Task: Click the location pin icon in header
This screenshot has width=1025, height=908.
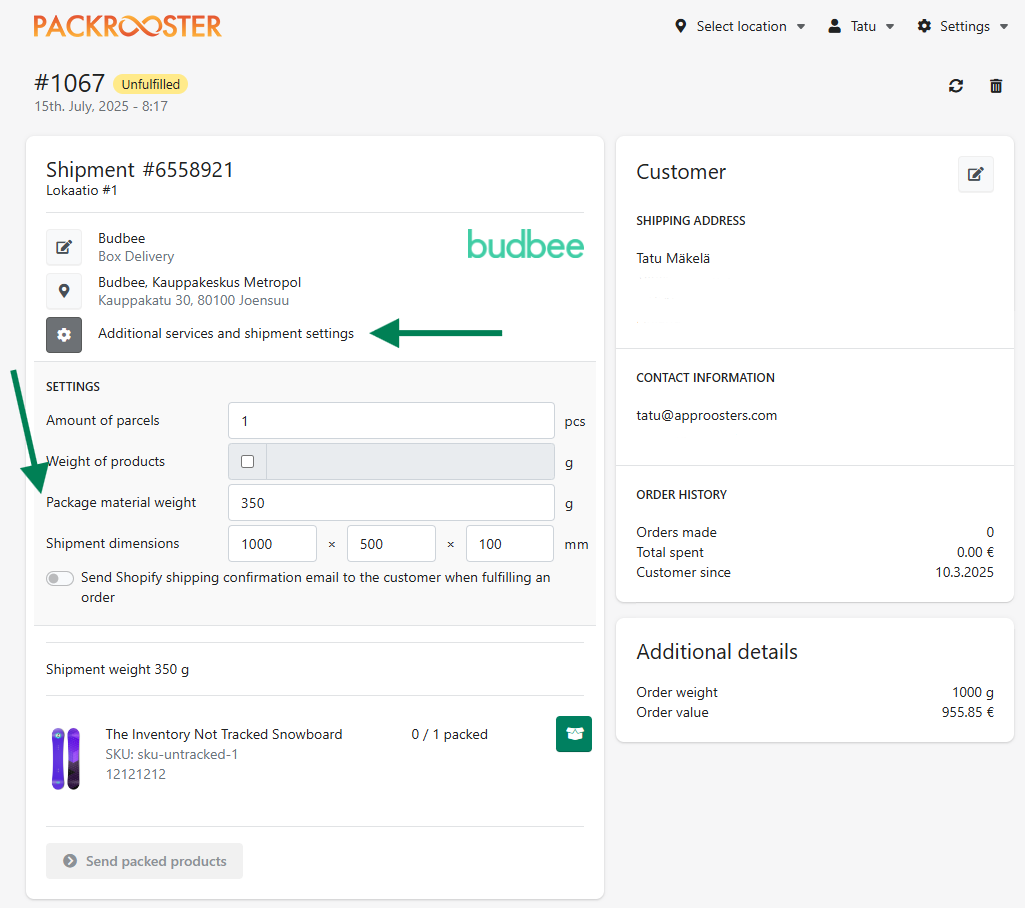Action: [681, 26]
